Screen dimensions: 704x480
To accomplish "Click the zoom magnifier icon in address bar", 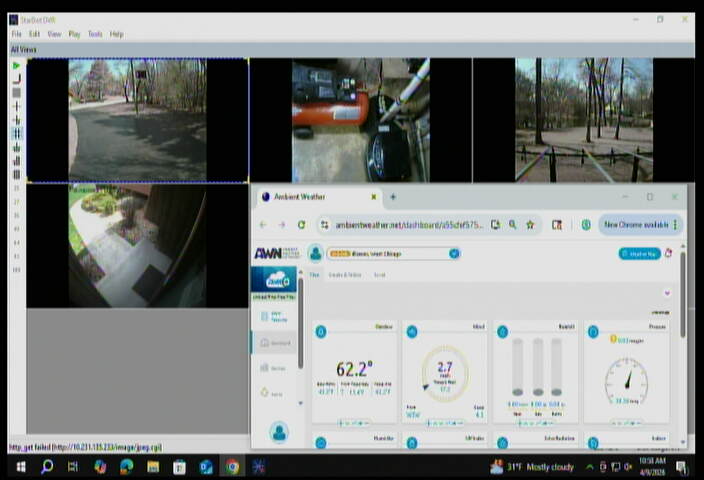I will (x=512, y=225).
